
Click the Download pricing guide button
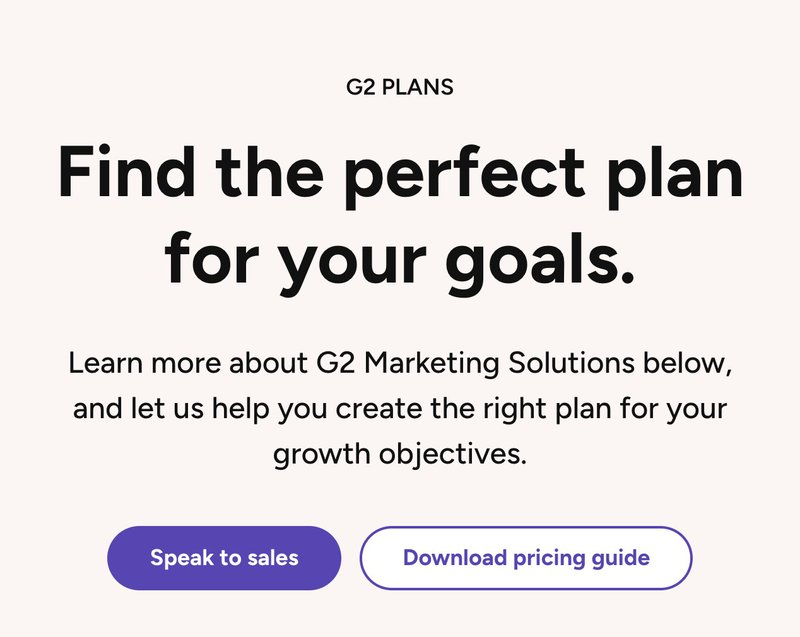pyautogui.click(x=526, y=558)
